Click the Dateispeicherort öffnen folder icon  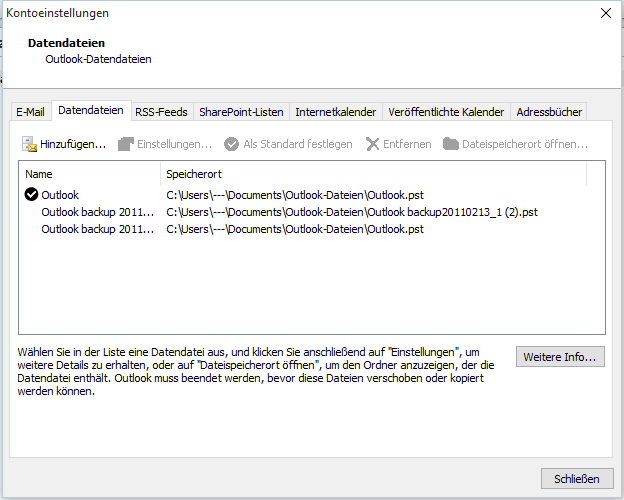[x=451, y=144]
